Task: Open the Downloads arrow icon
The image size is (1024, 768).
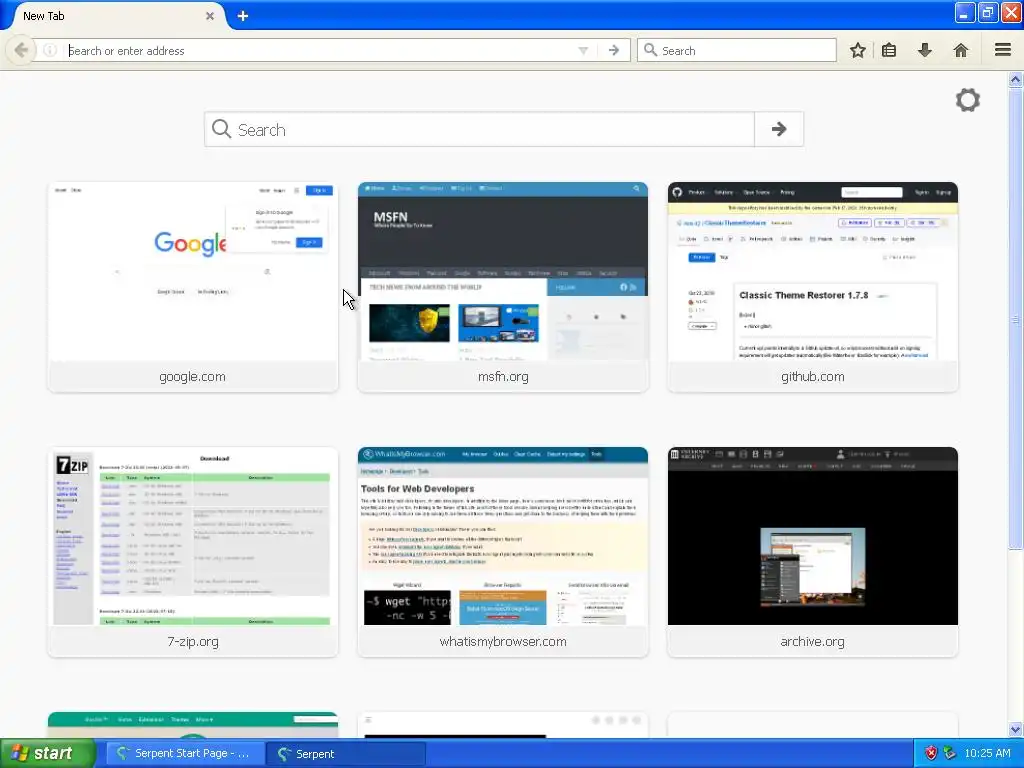Action: [925, 50]
